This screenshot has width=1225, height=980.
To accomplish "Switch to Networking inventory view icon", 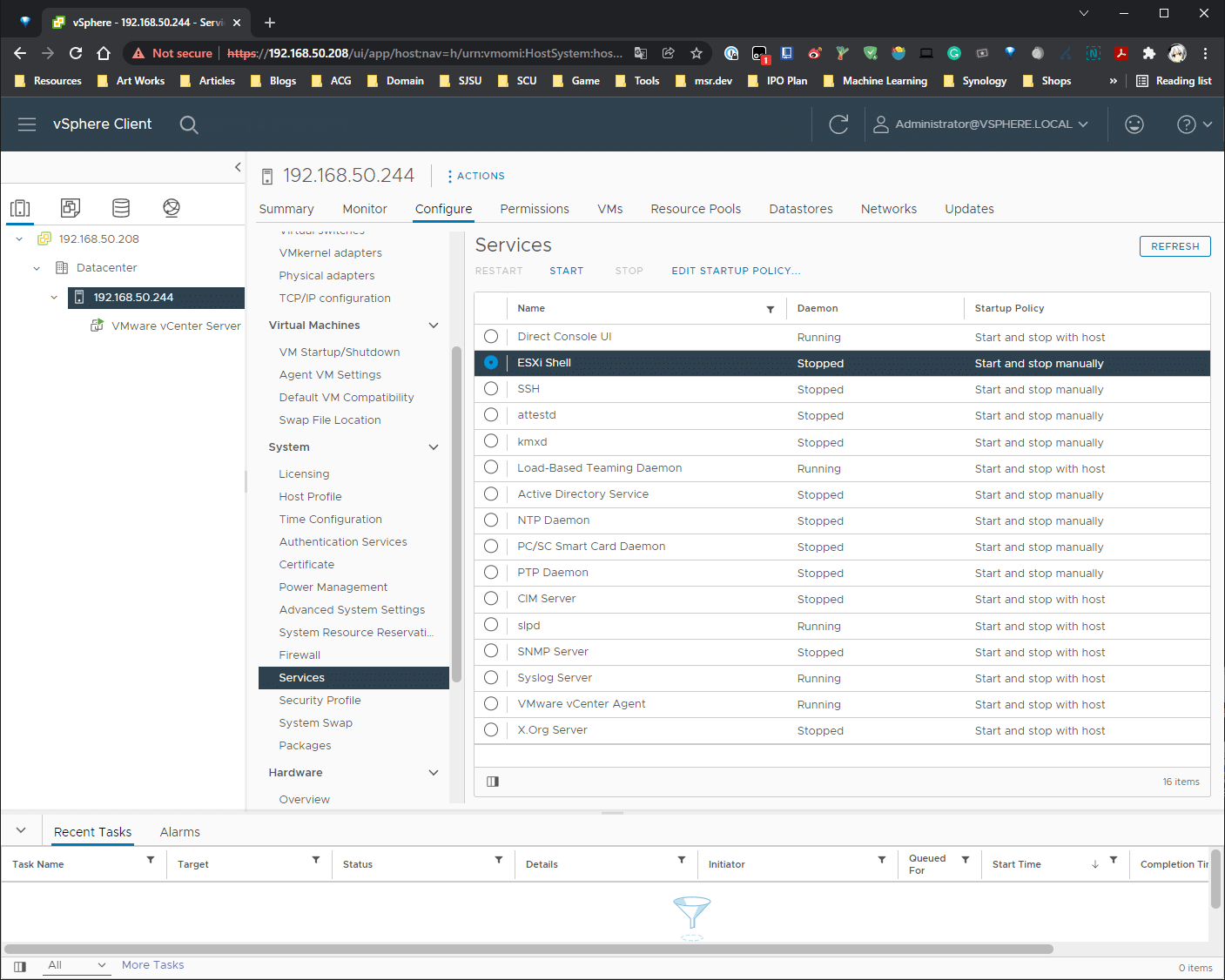I will pos(172,208).
